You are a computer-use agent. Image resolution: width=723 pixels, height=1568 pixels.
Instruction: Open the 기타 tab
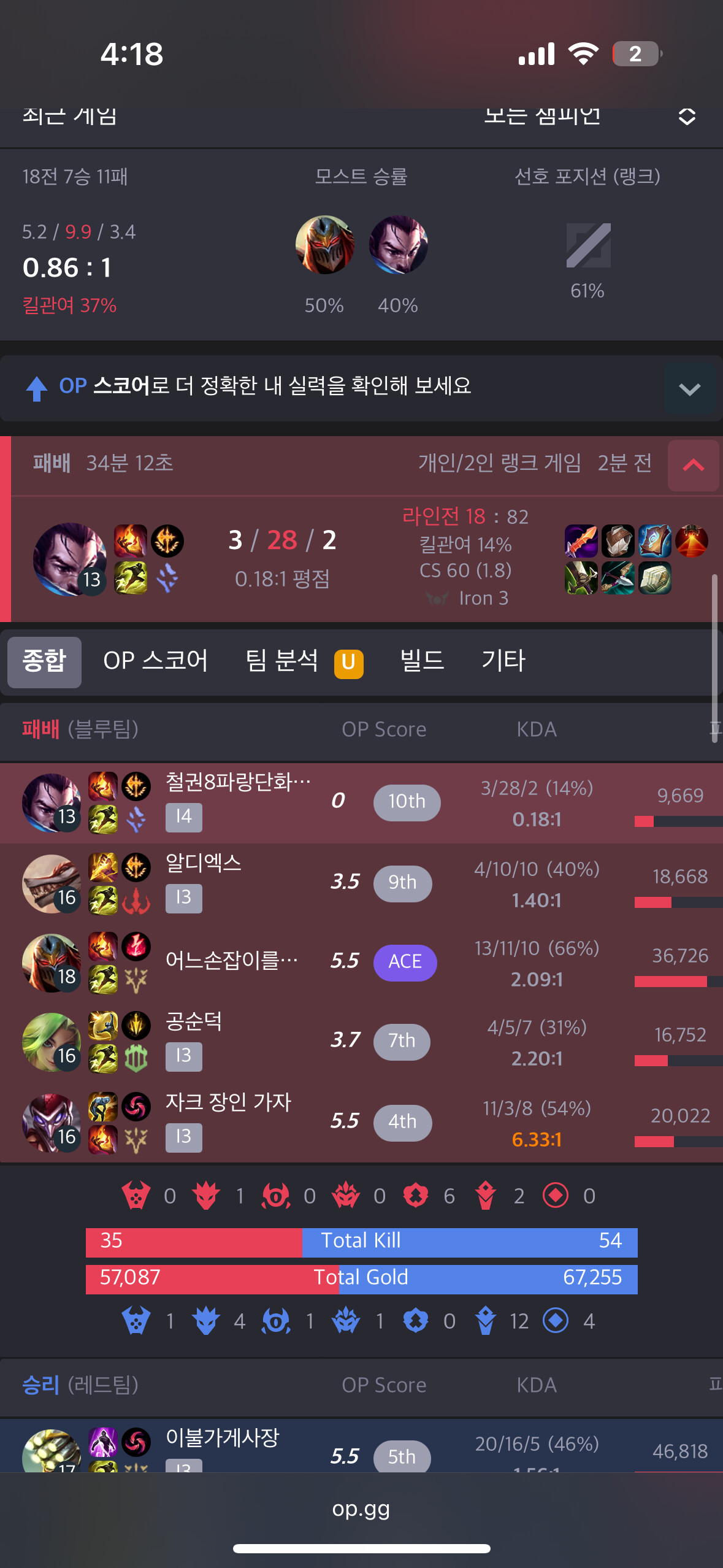(503, 661)
